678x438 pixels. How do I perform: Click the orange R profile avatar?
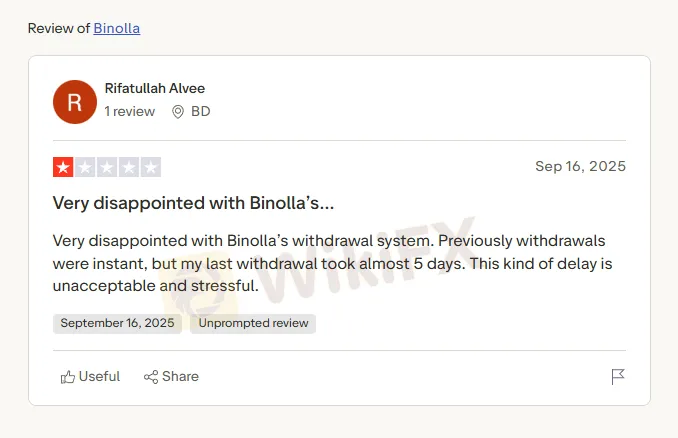point(74,101)
